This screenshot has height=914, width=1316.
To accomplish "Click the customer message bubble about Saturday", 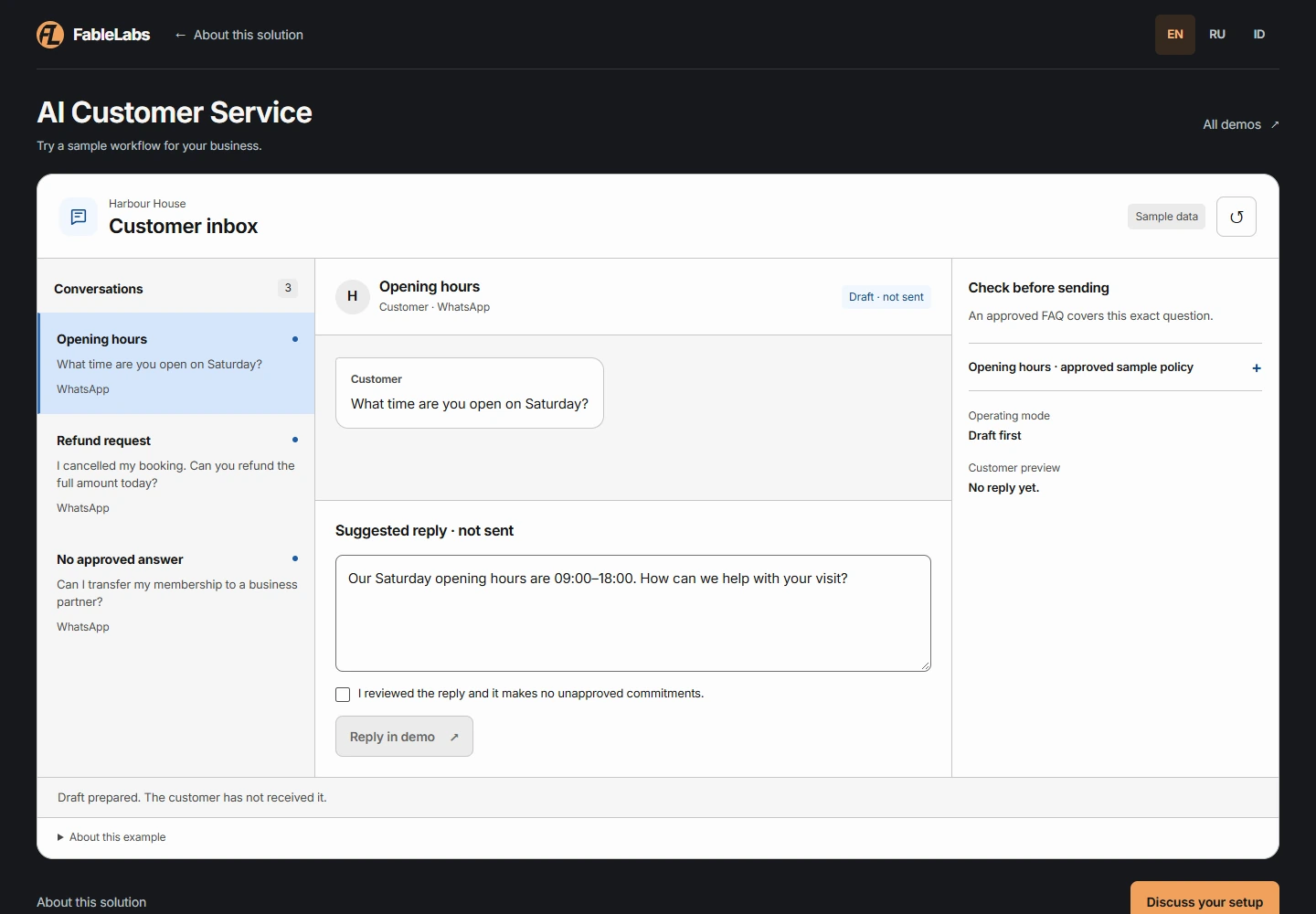I will pos(470,393).
